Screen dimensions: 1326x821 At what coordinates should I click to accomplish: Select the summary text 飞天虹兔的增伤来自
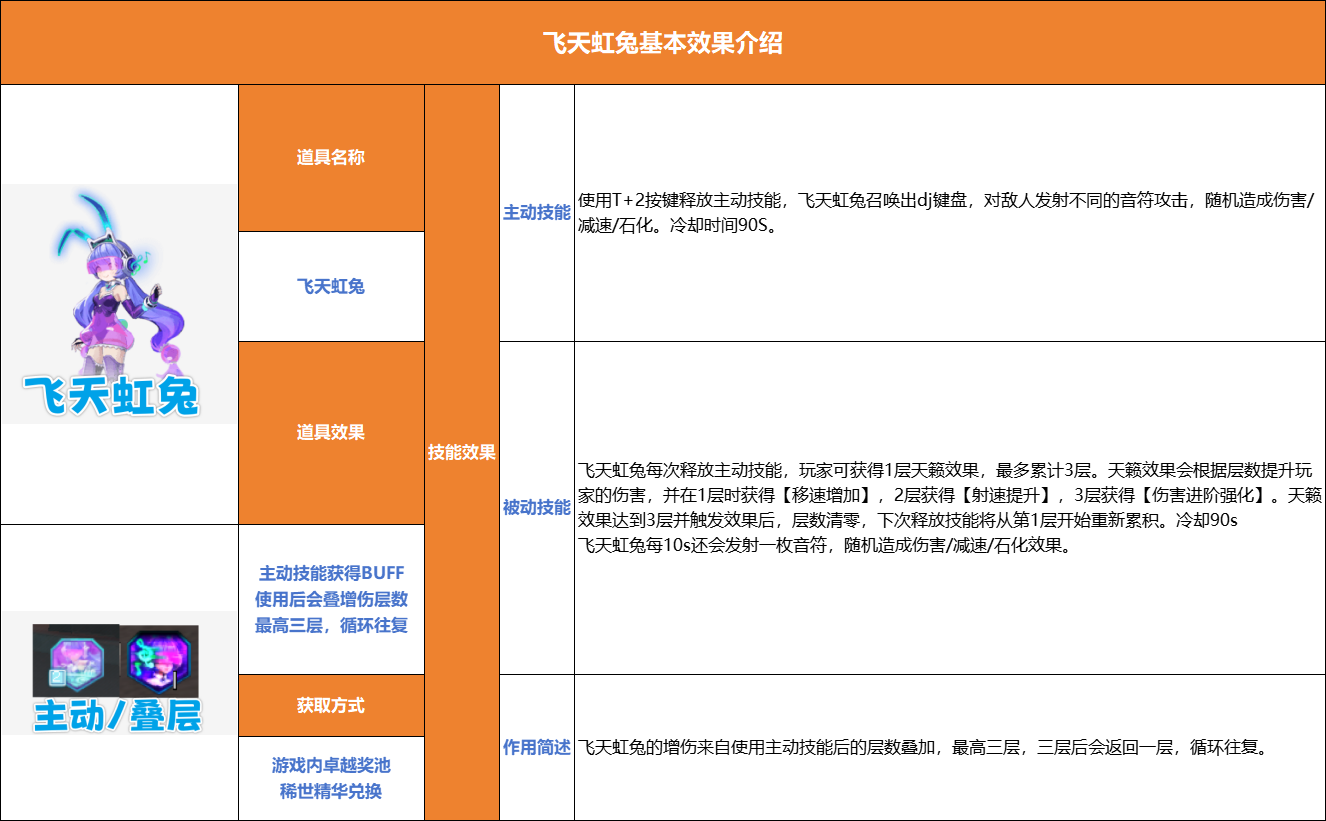click(x=922, y=748)
